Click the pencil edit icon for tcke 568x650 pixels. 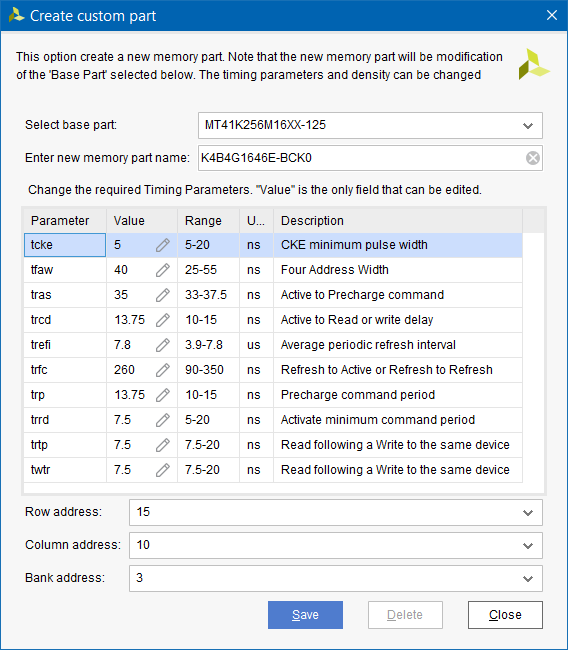click(x=163, y=245)
